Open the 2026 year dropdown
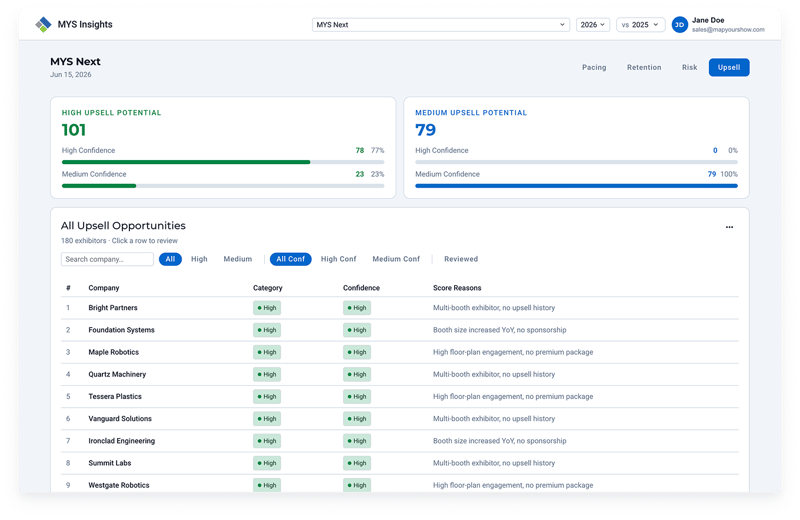Image resolution: width=800 pixels, height=520 pixels. [593, 24]
